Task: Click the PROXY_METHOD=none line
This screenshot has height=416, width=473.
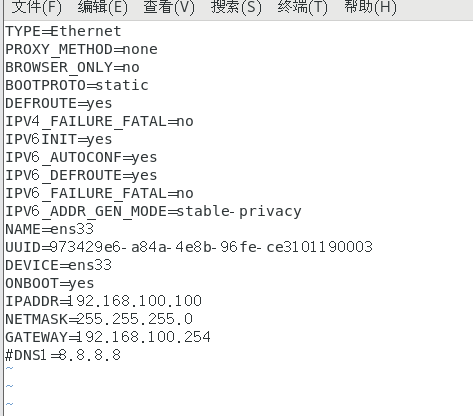Action: click(x=81, y=49)
